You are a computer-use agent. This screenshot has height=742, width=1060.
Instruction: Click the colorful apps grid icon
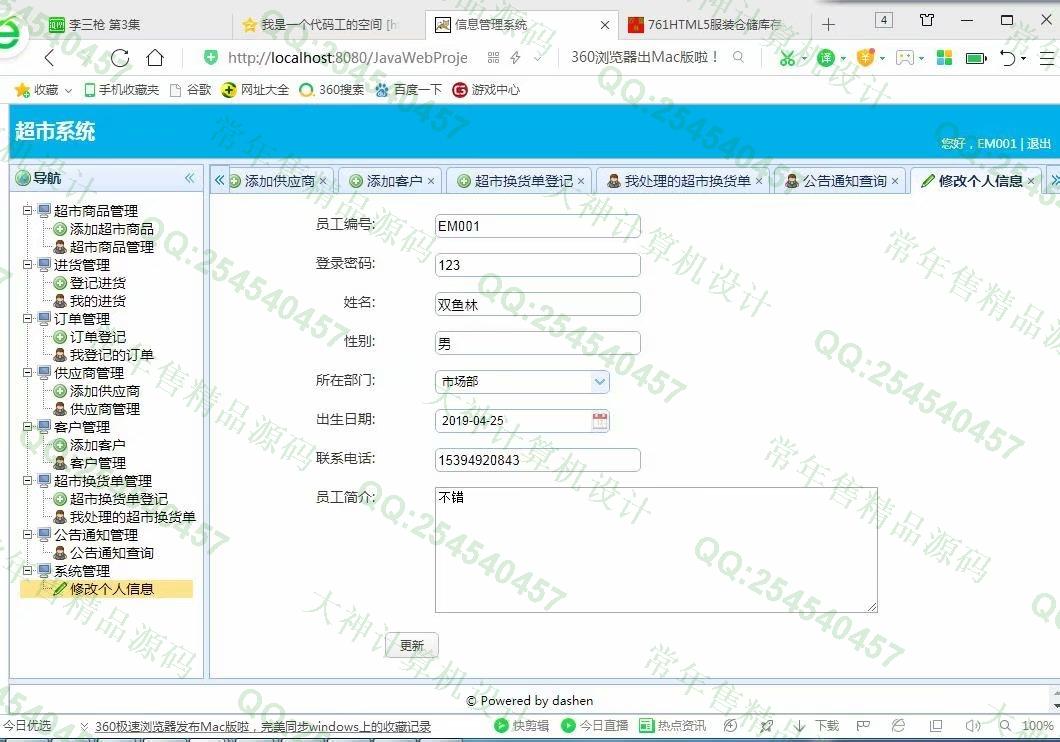pyautogui.click(x=944, y=58)
